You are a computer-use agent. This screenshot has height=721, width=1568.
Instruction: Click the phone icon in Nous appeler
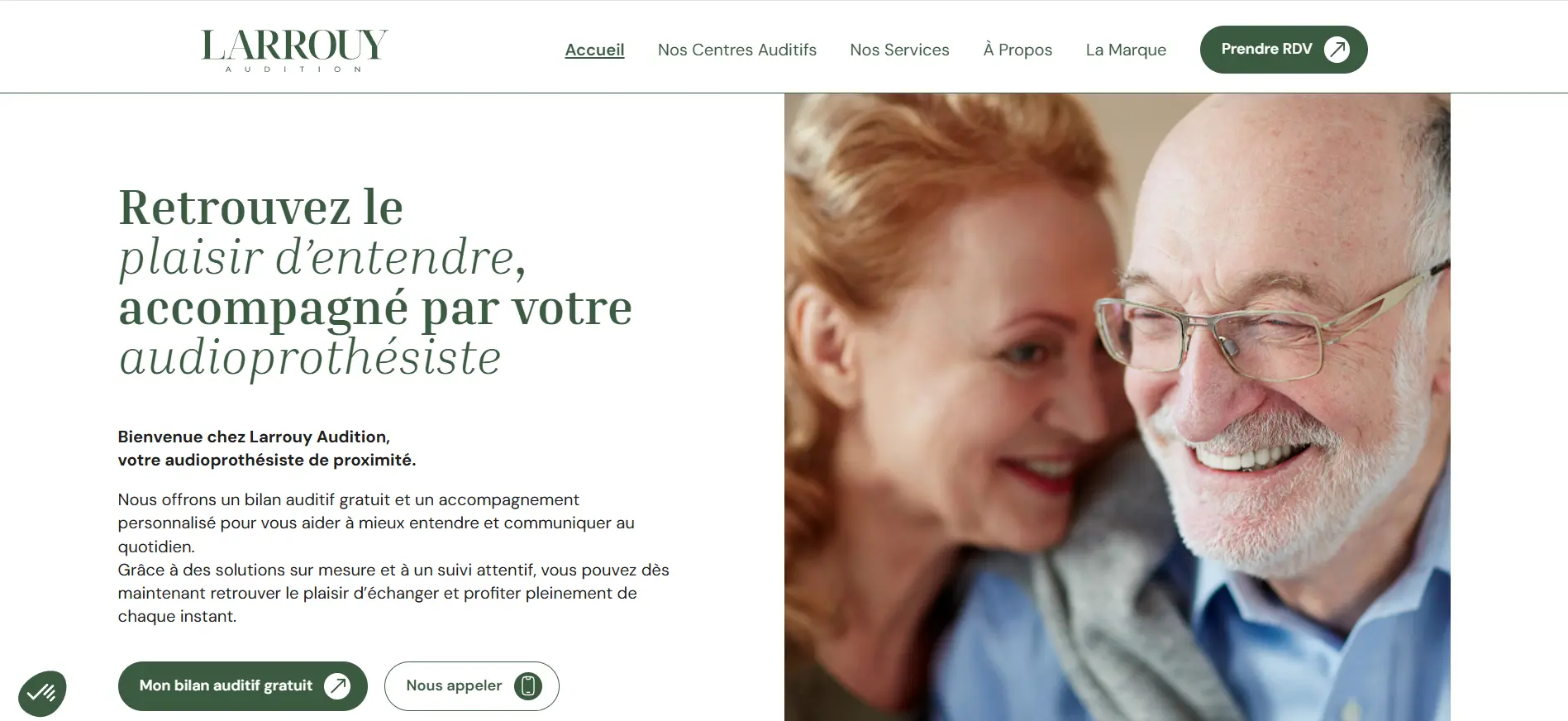pyautogui.click(x=528, y=685)
